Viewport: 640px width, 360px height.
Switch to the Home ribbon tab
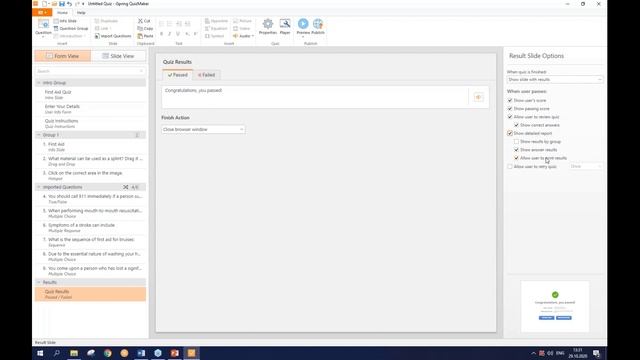pyautogui.click(x=62, y=13)
